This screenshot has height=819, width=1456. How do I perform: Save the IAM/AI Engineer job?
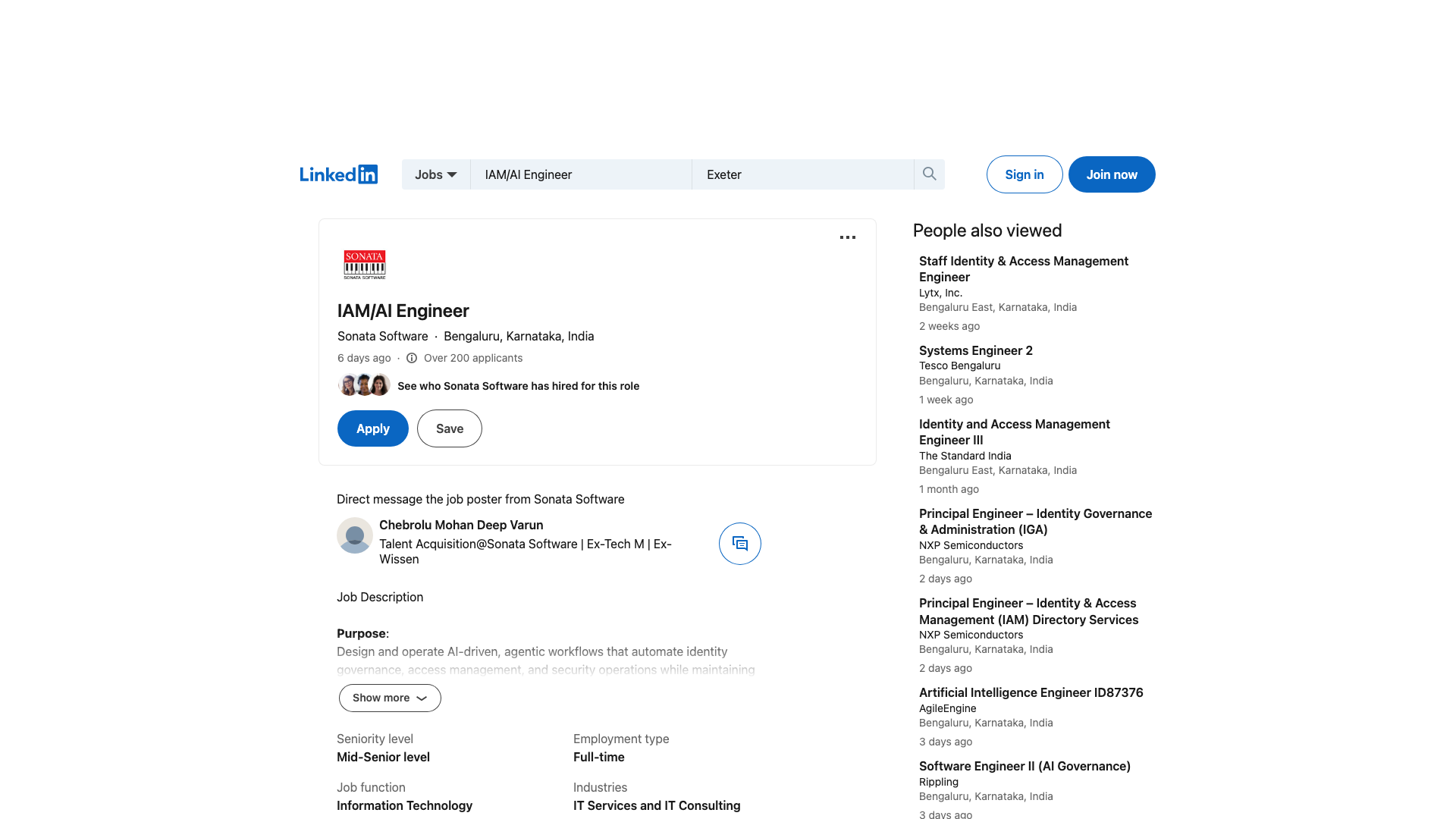[x=450, y=428]
